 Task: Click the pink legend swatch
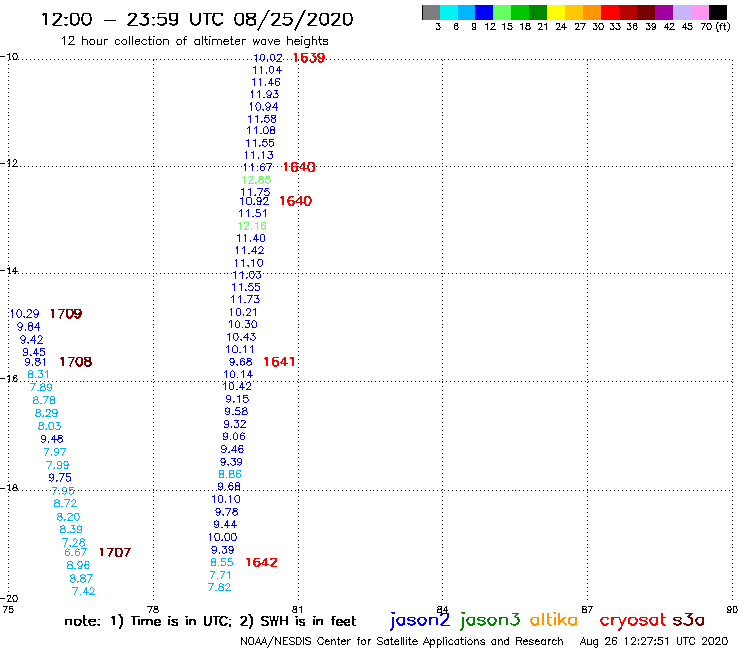[700, 12]
